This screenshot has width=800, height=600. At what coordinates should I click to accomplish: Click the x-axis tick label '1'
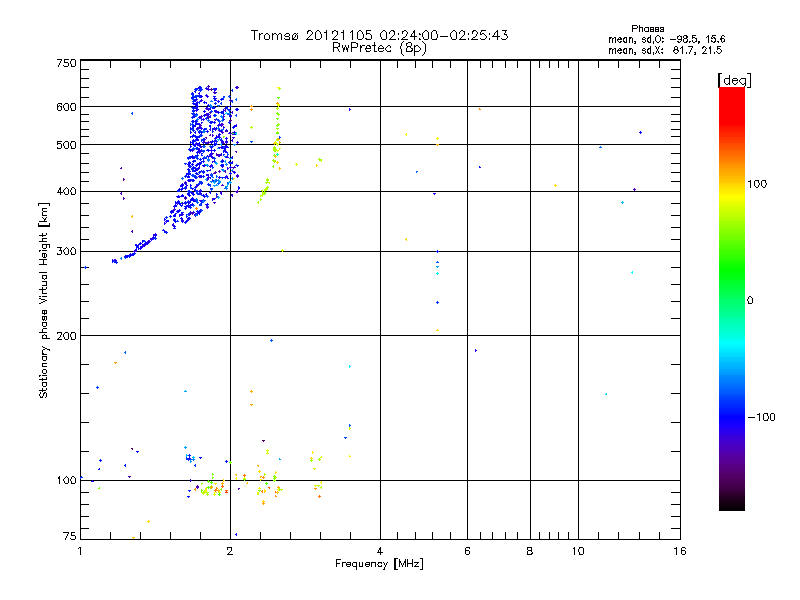80,551
